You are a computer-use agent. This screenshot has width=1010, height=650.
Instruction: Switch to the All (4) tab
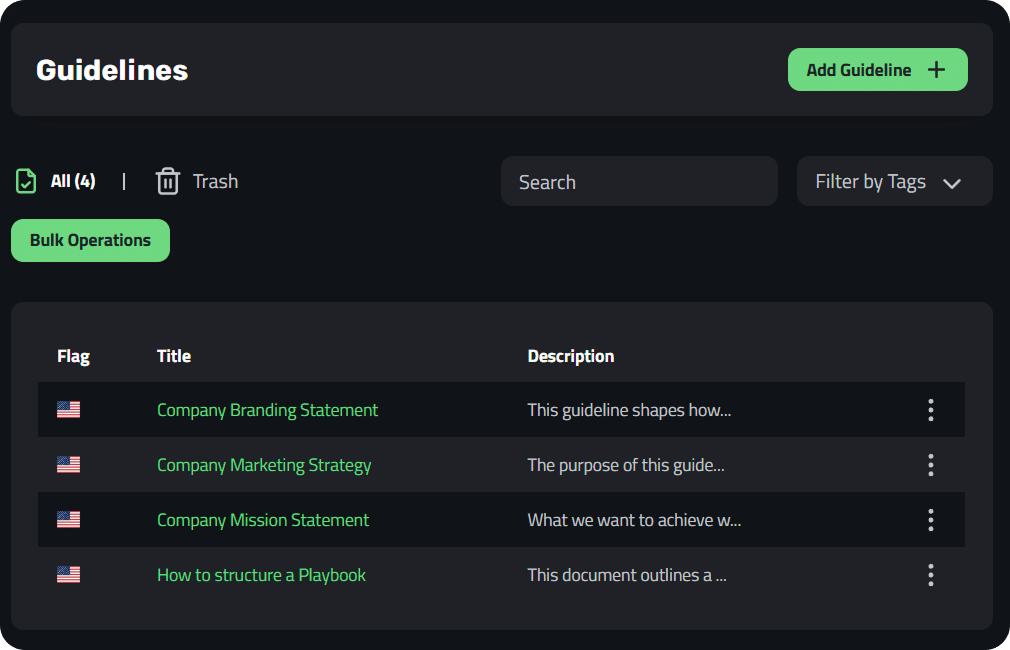(x=73, y=181)
